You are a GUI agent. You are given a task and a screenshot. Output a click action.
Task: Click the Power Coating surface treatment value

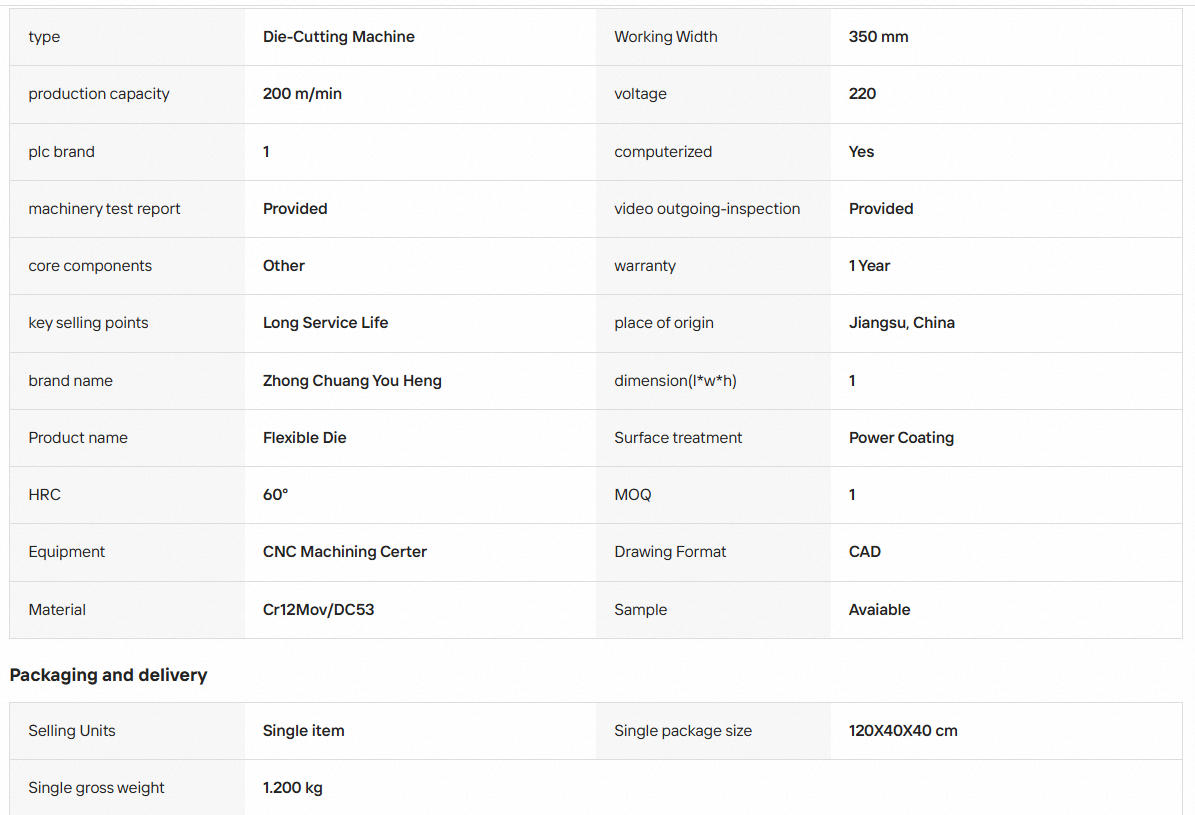pos(901,438)
